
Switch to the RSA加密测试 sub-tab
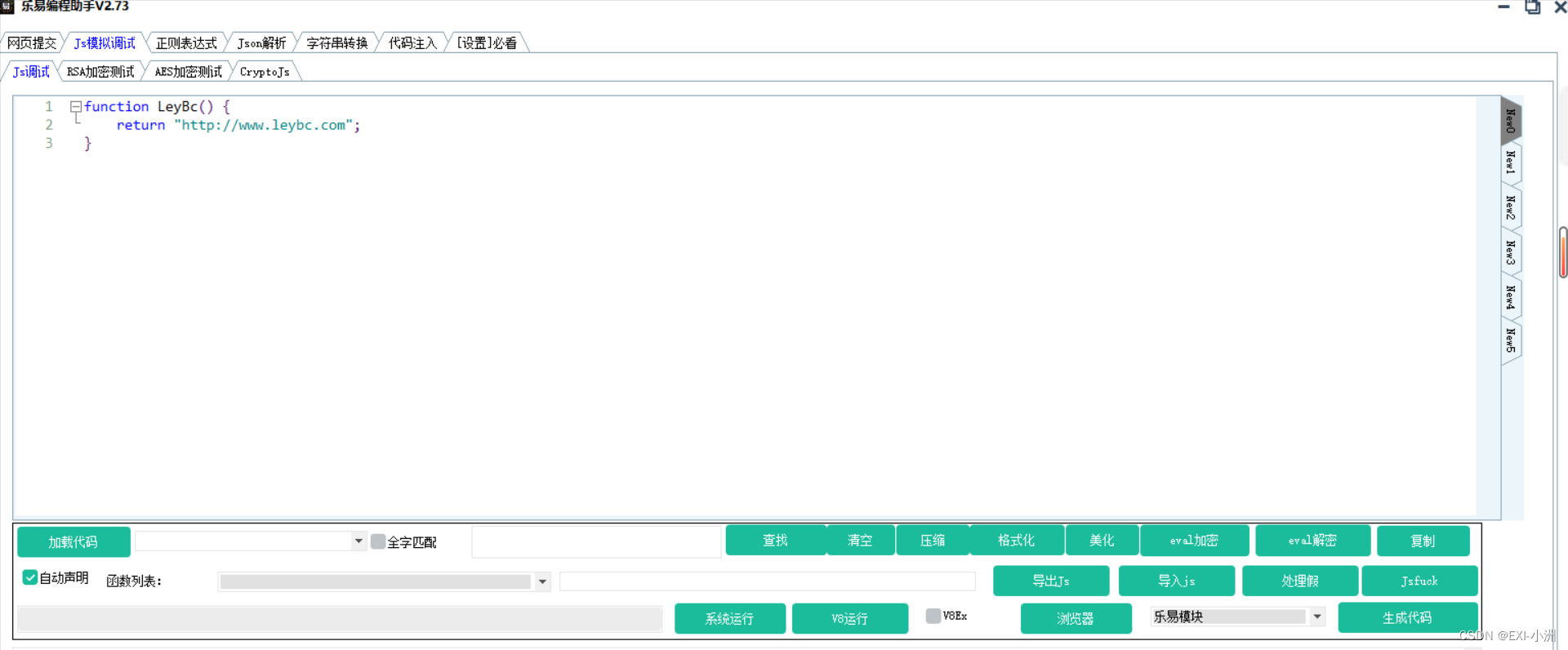click(x=100, y=72)
